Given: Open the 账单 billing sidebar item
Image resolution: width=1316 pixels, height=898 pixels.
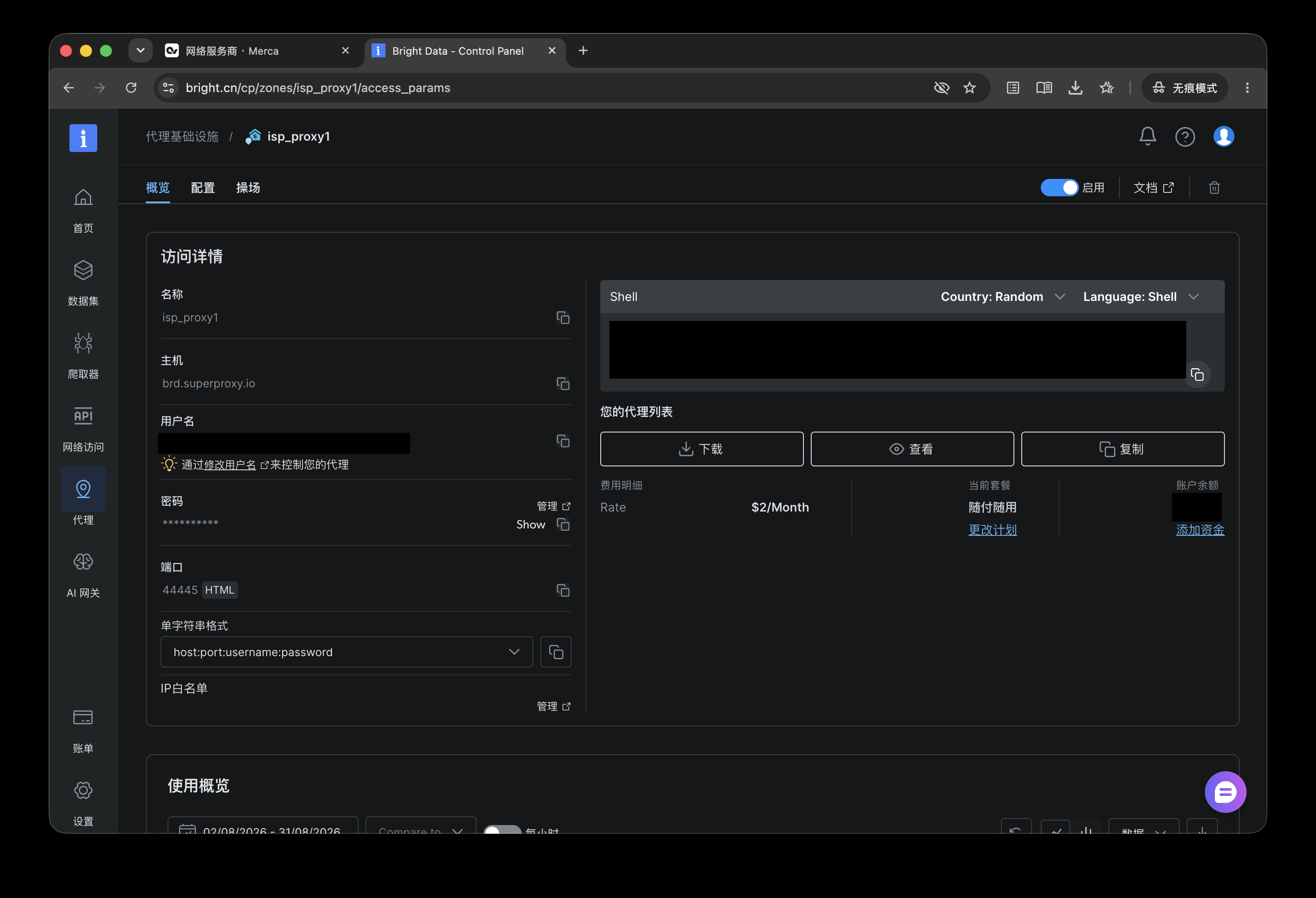Looking at the screenshot, I should [x=83, y=730].
